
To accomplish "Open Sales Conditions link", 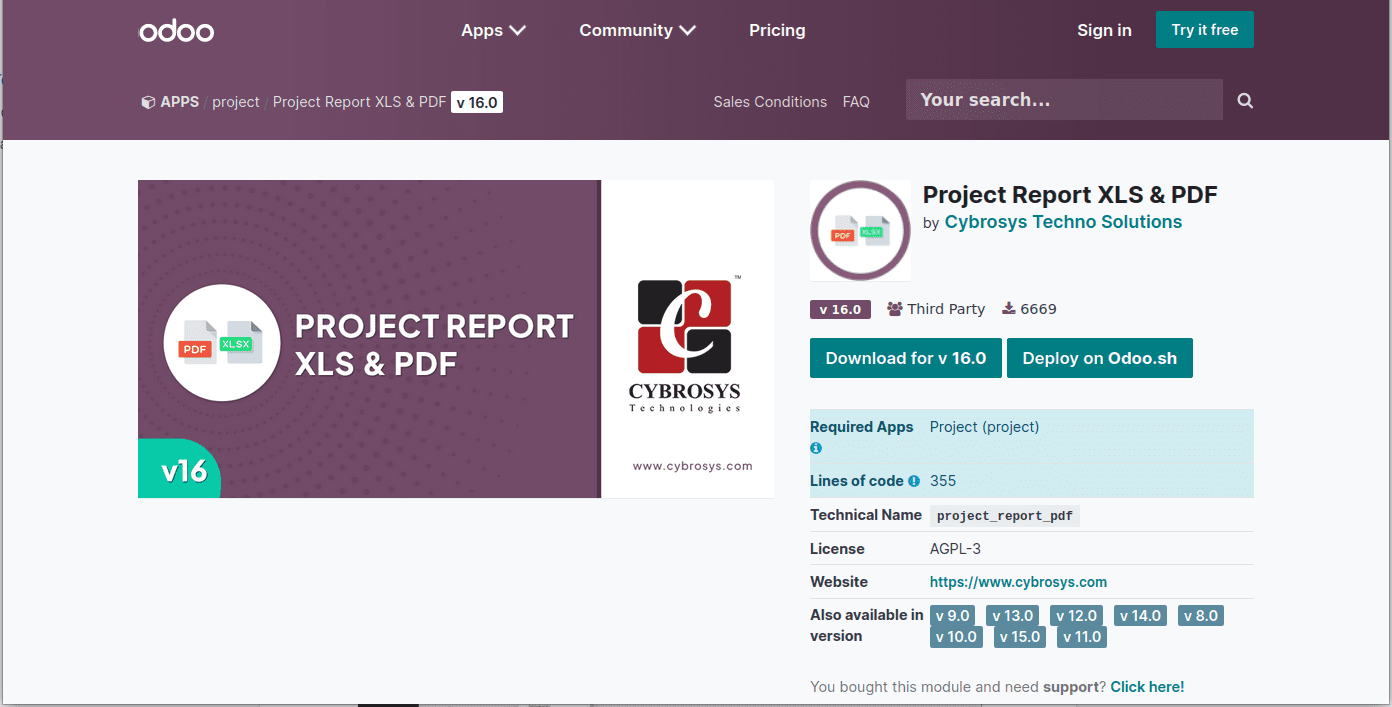I will 770,102.
